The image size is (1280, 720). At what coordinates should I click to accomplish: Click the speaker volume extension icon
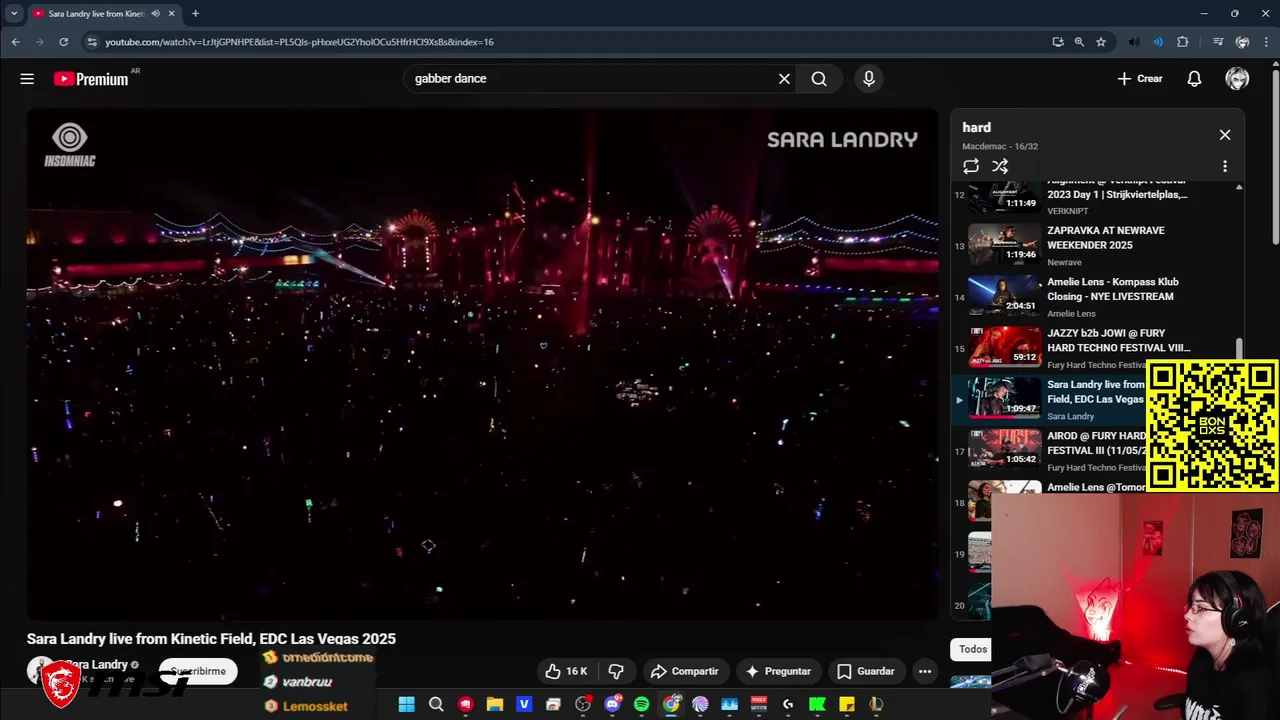point(1133,42)
